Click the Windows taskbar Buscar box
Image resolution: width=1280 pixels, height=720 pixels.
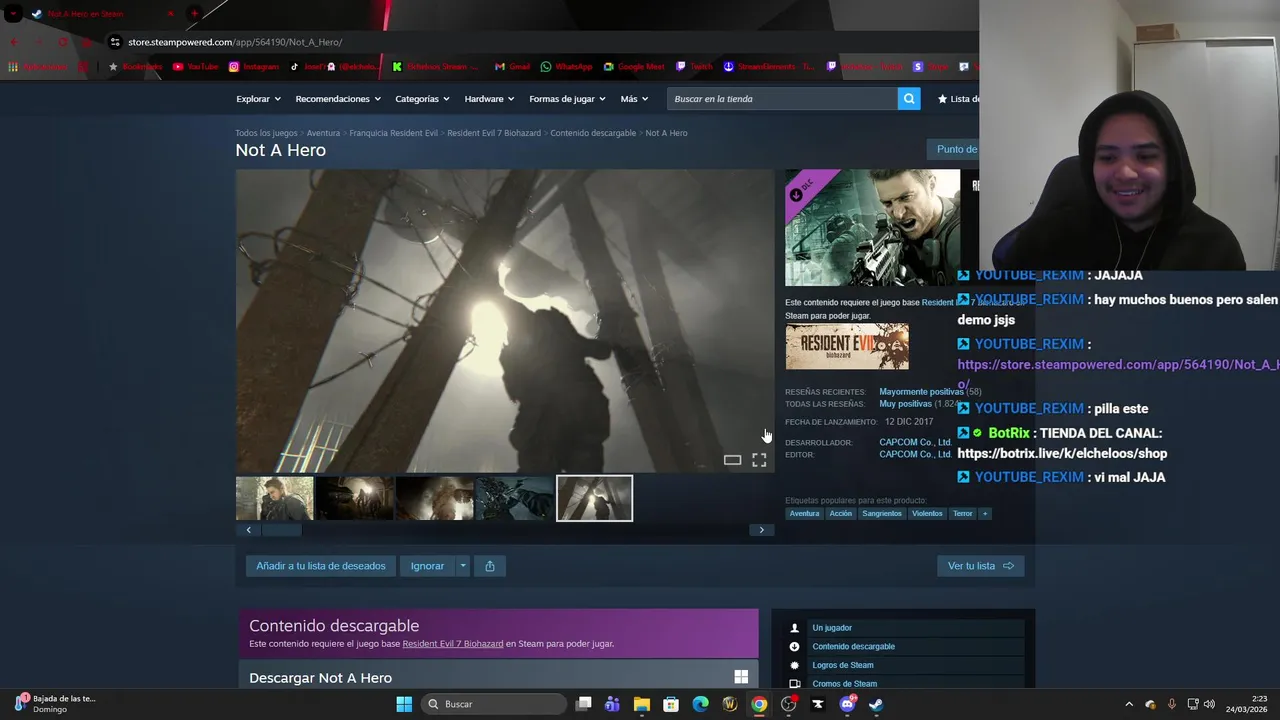(x=493, y=704)
